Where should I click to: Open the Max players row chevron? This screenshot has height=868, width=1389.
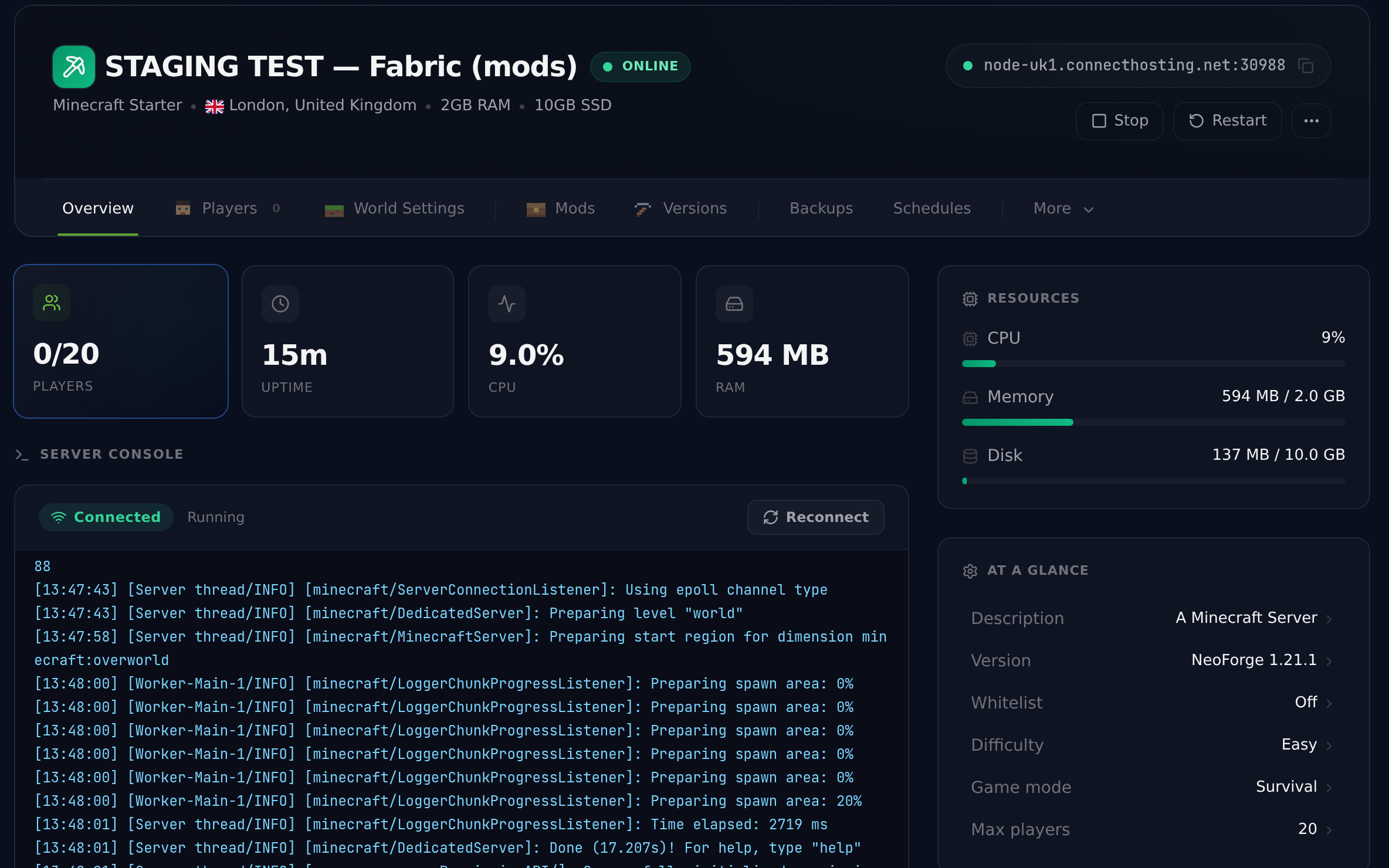1329,830
